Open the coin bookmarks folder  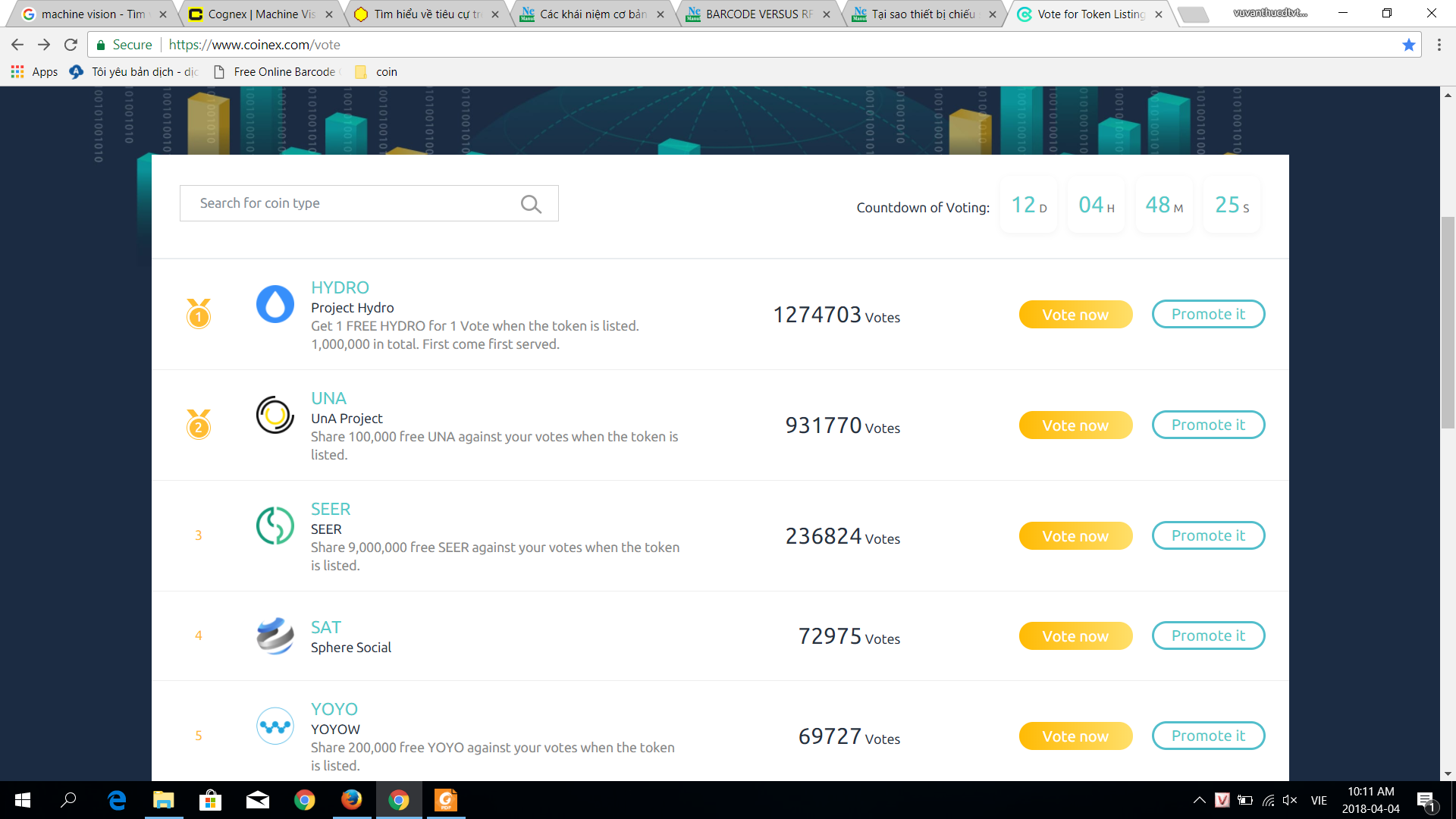377,71
